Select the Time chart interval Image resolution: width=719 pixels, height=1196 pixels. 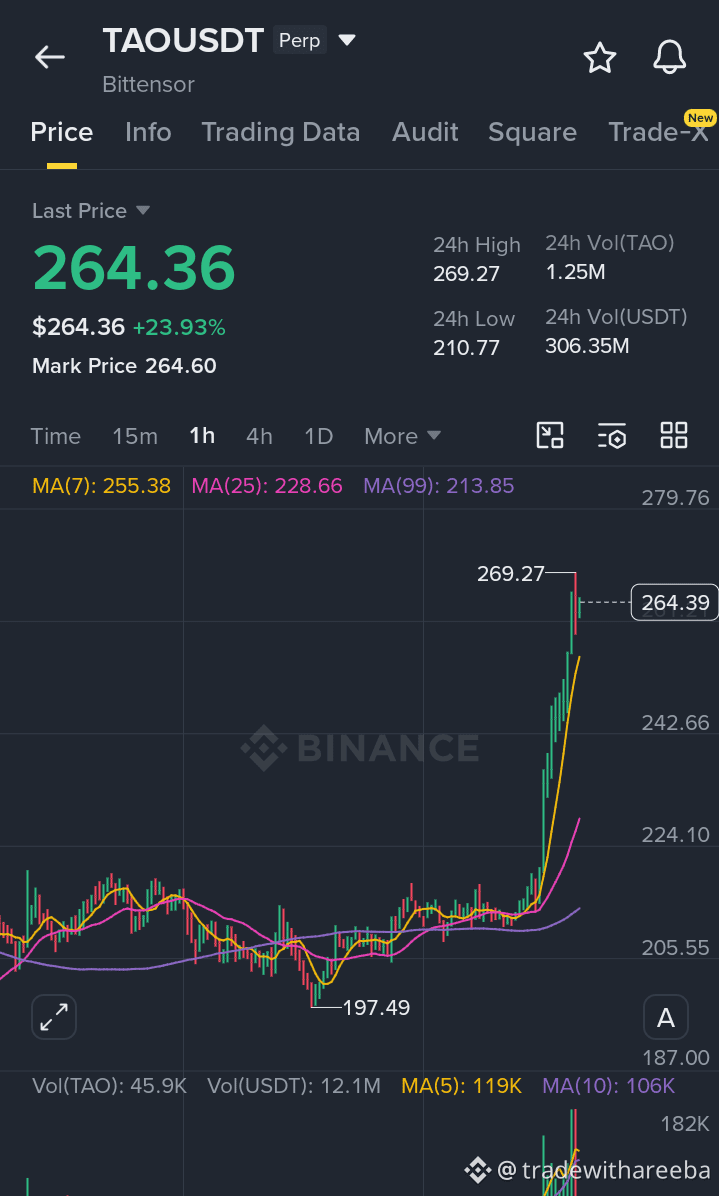[56, 436]
